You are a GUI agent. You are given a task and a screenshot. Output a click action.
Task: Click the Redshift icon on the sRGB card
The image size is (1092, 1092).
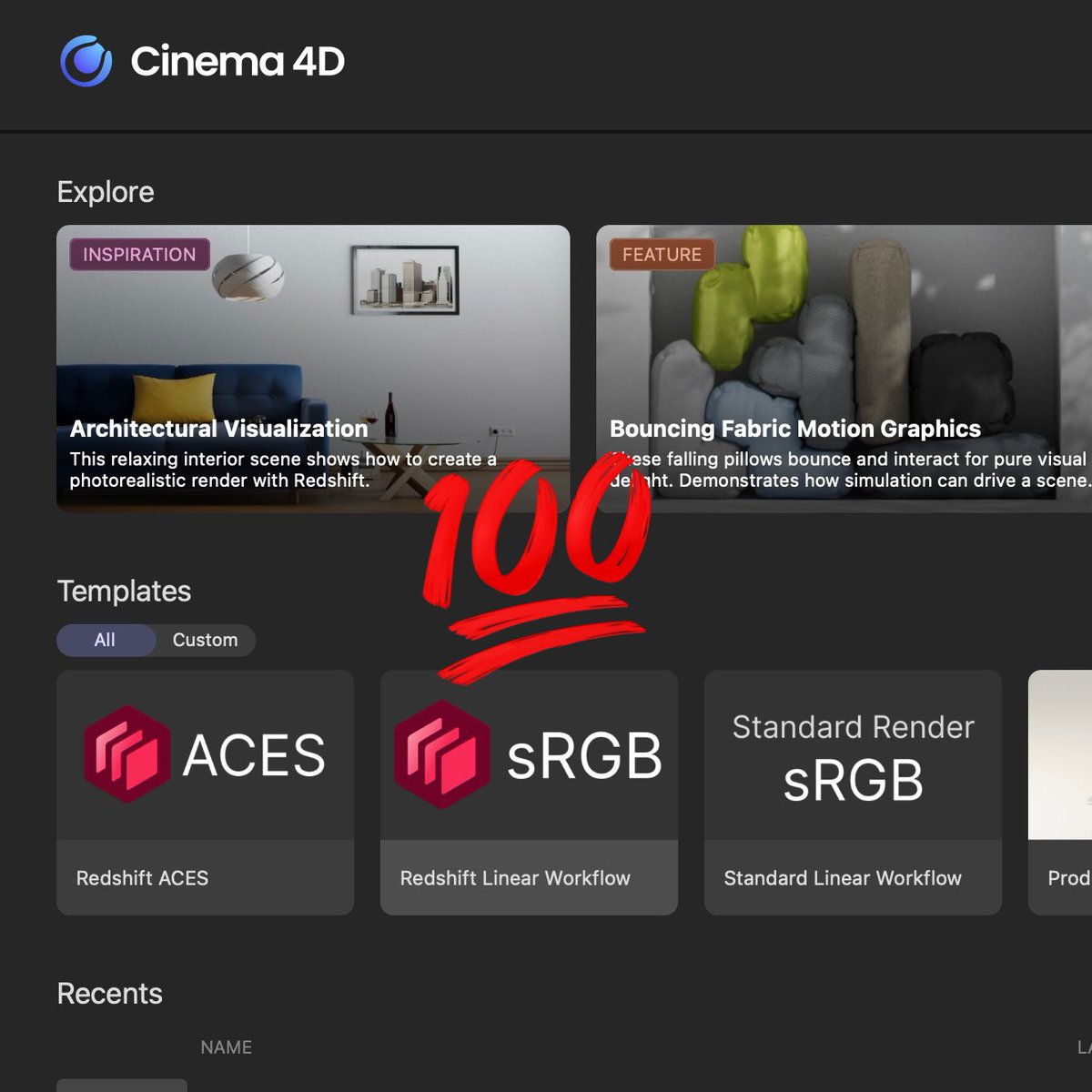coord(441,754)
